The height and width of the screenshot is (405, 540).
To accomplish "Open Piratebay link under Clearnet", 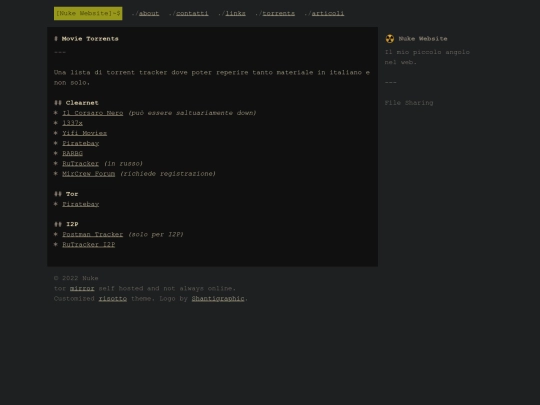I will pos(81,143).
